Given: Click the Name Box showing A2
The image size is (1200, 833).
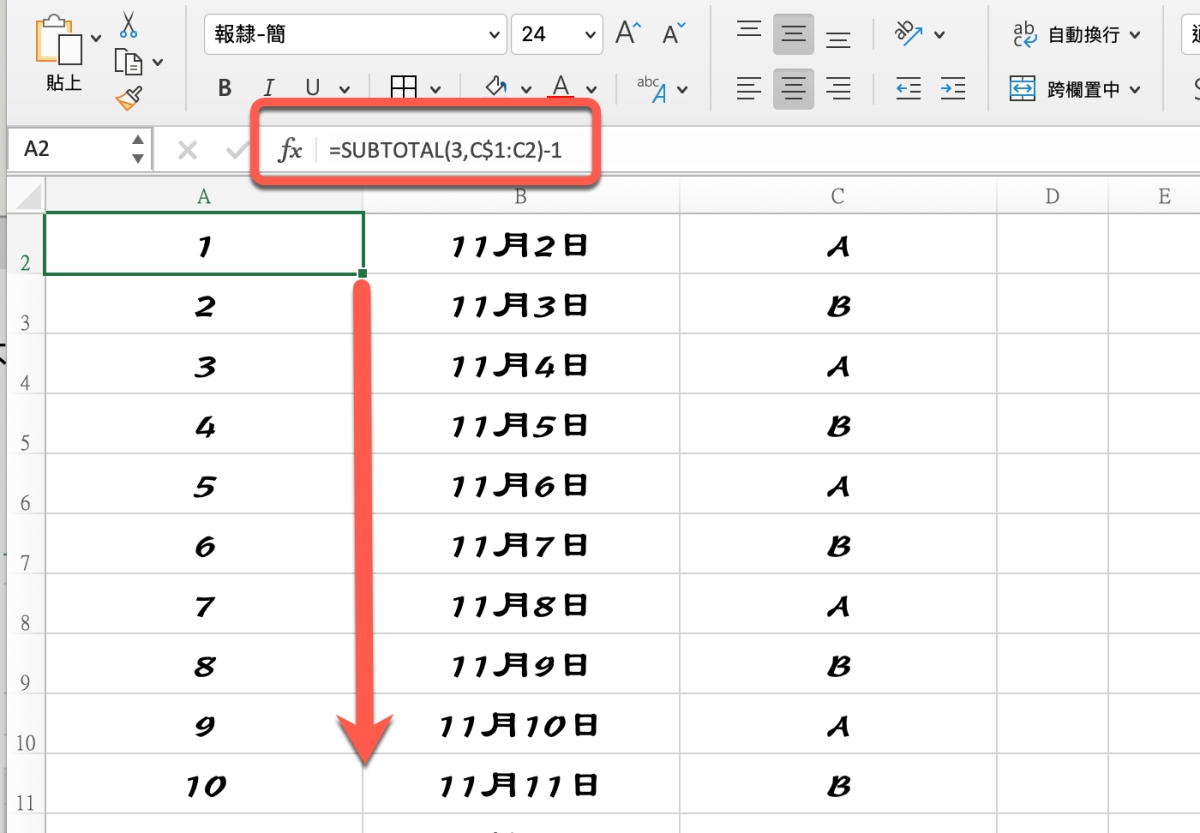Looking at the screenshot, I should (x=68, y=149).
